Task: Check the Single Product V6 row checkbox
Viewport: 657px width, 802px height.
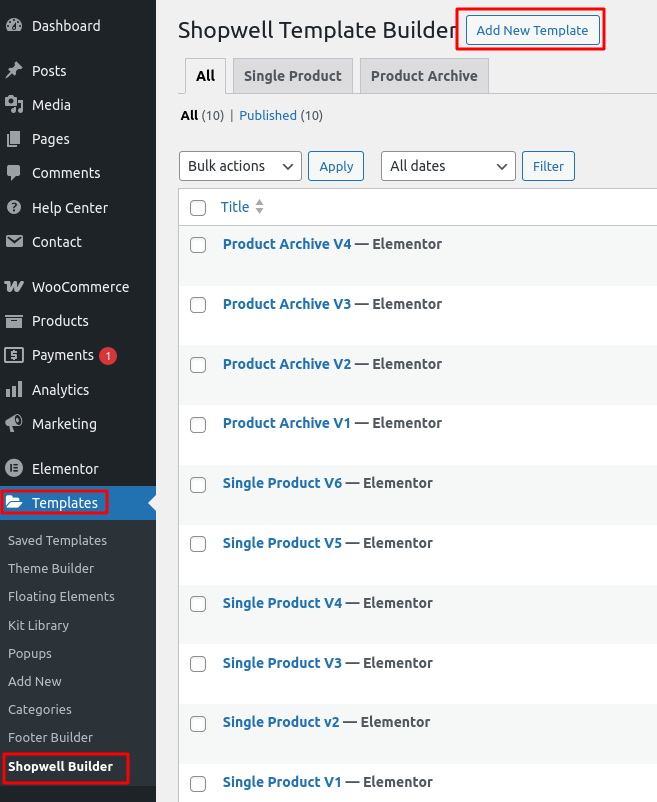Action: (198, 484)
